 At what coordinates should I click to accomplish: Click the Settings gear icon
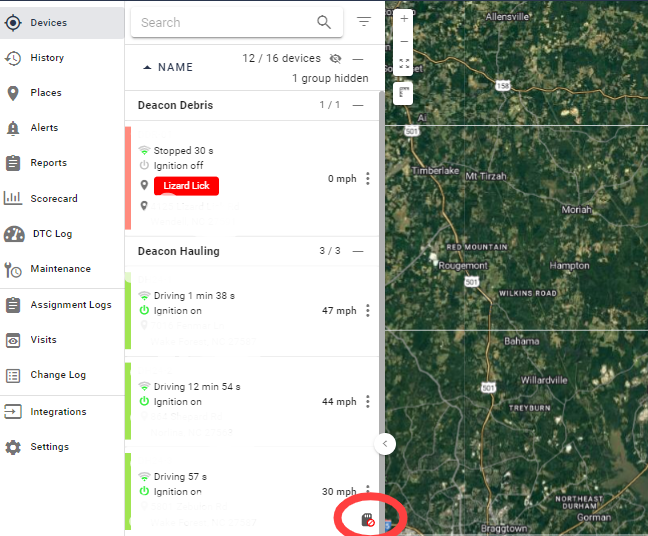coord(13,447)
